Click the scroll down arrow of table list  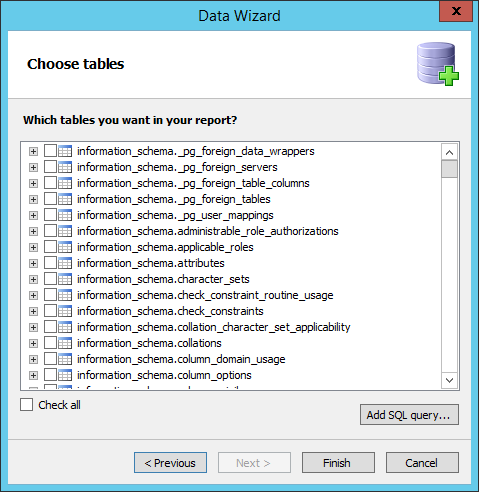coord(449,380)
